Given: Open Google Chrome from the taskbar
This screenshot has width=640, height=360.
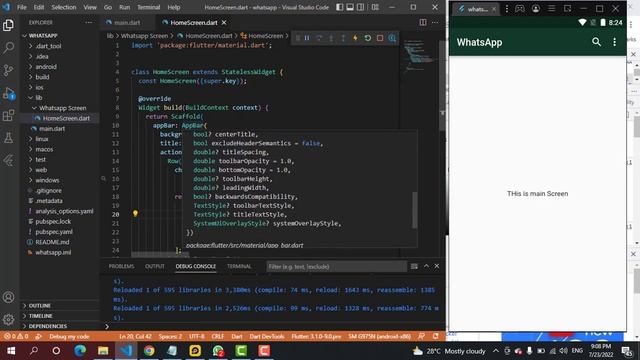Looking at the screenshot, I should (x=149, y=351).
